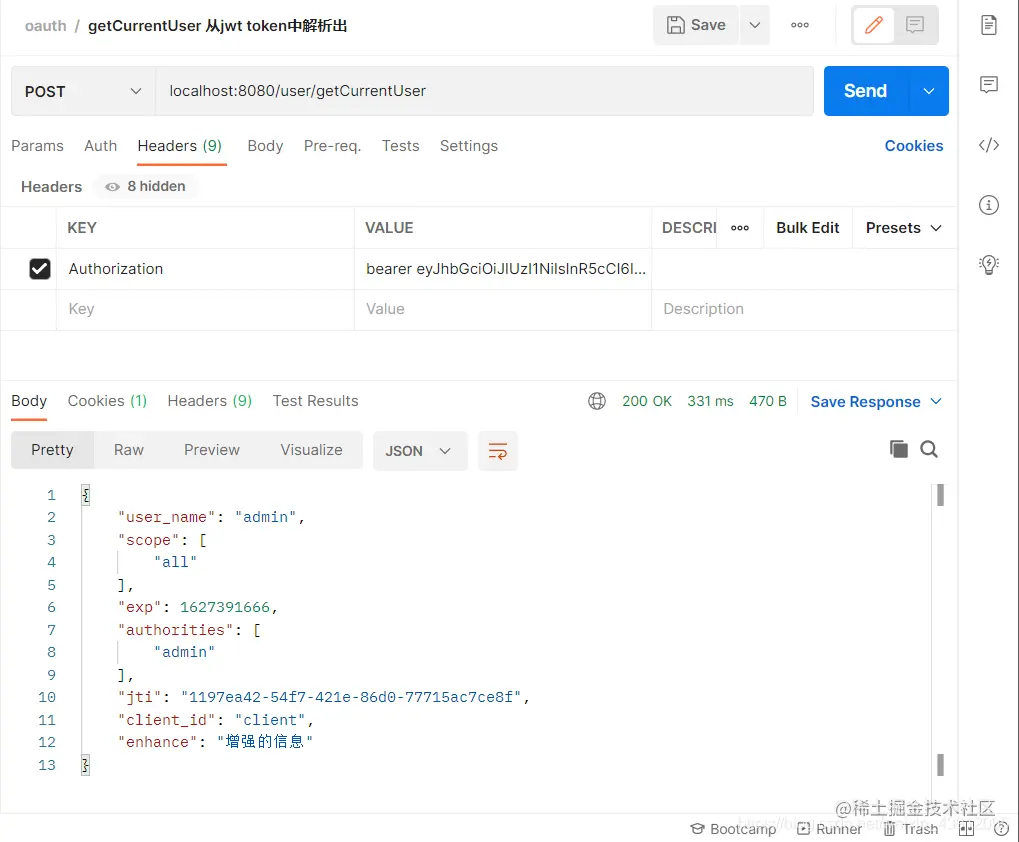Expand the Presets dropdown
Viewport: 1019px width, 842px height.
903,228
